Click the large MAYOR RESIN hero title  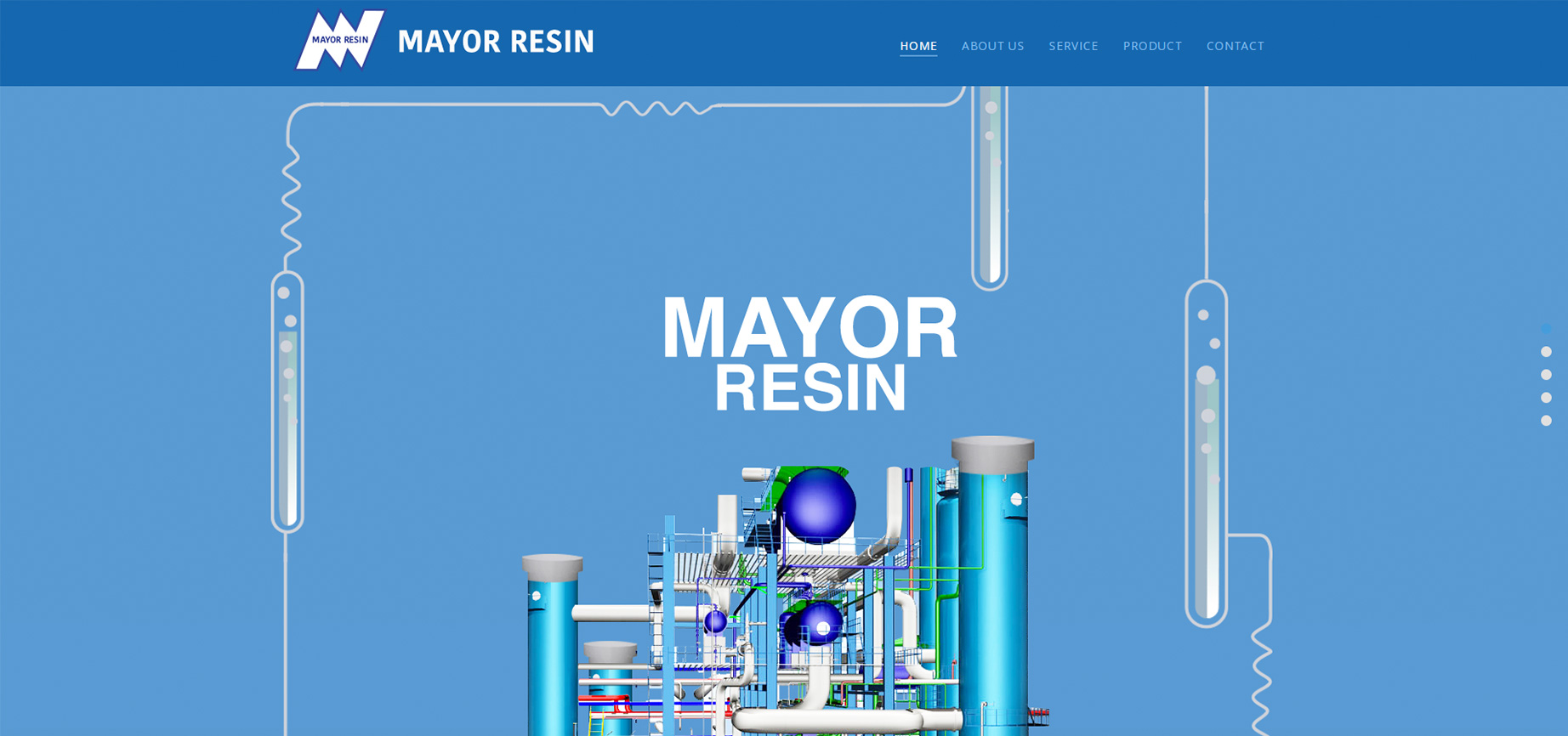coord(810,353)
